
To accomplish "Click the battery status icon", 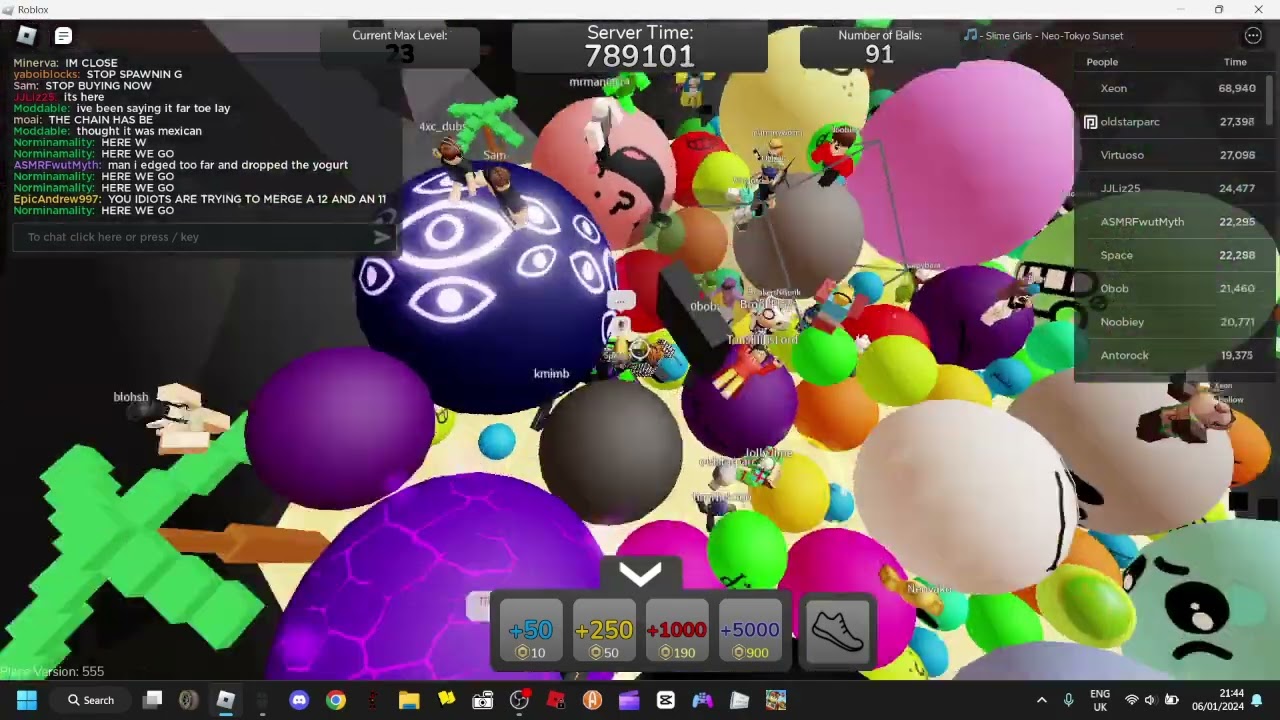I will pos(1171,700).
